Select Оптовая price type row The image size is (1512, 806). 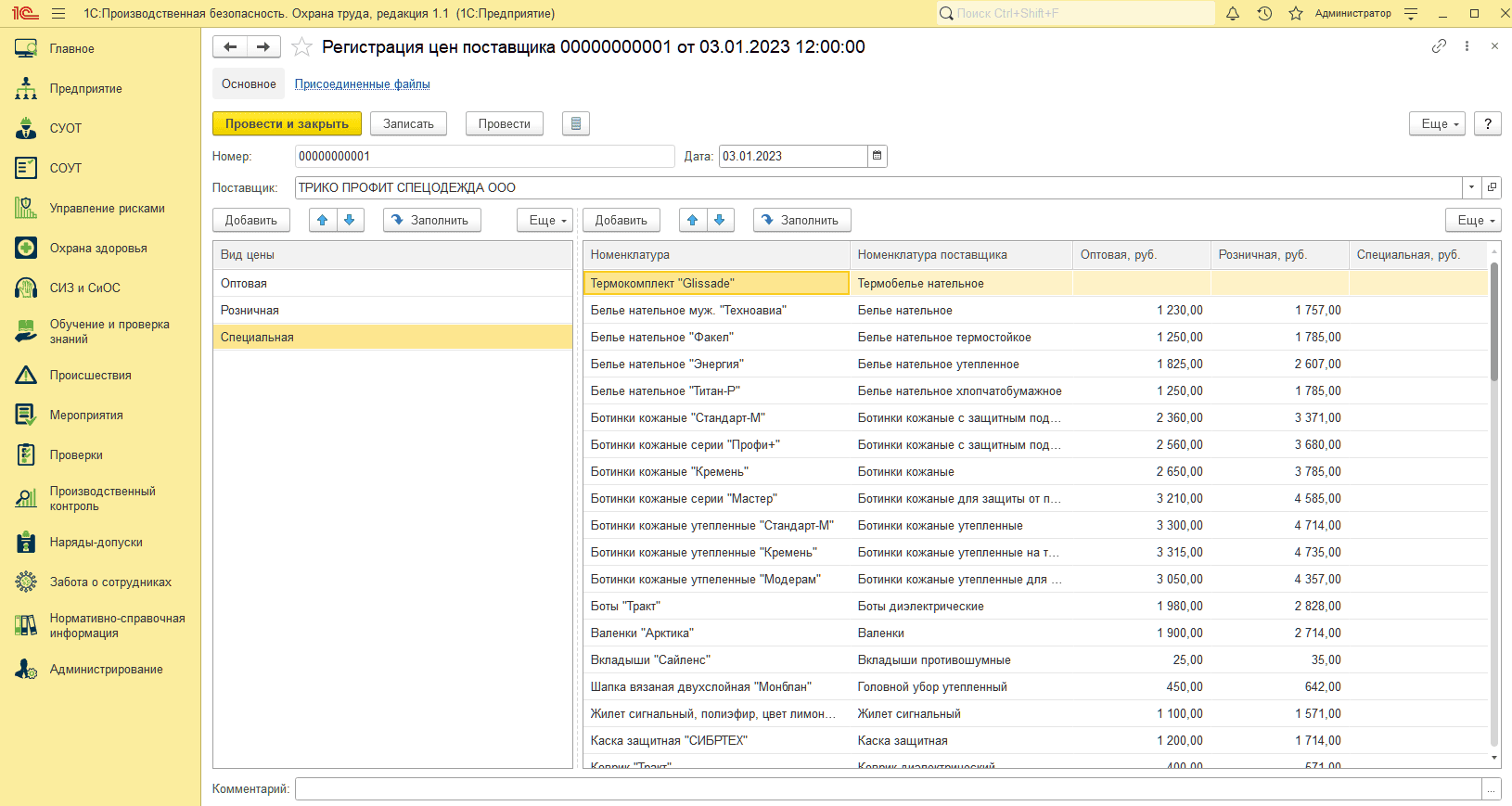pyautogui.click(x=392, y=283)
